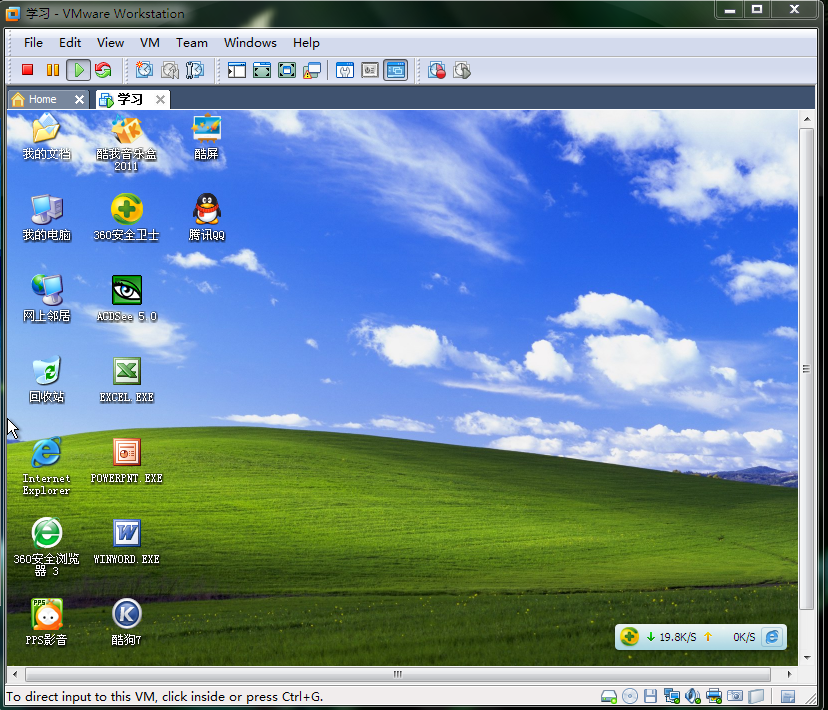Open the Team menu
The height and width of the screenshot is (710, 828).
192,43
